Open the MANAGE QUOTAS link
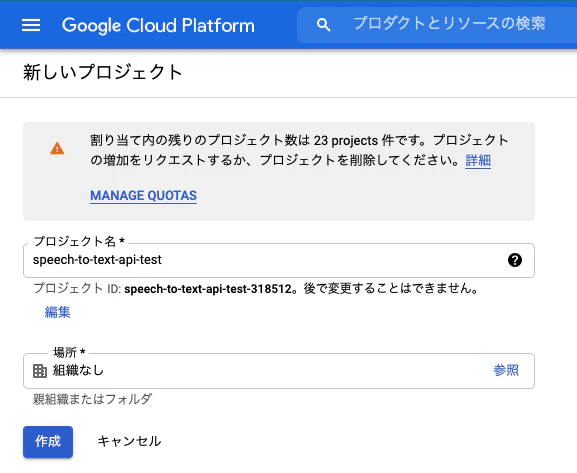Viewport: 577px width, 473px height. click(144, 195)
